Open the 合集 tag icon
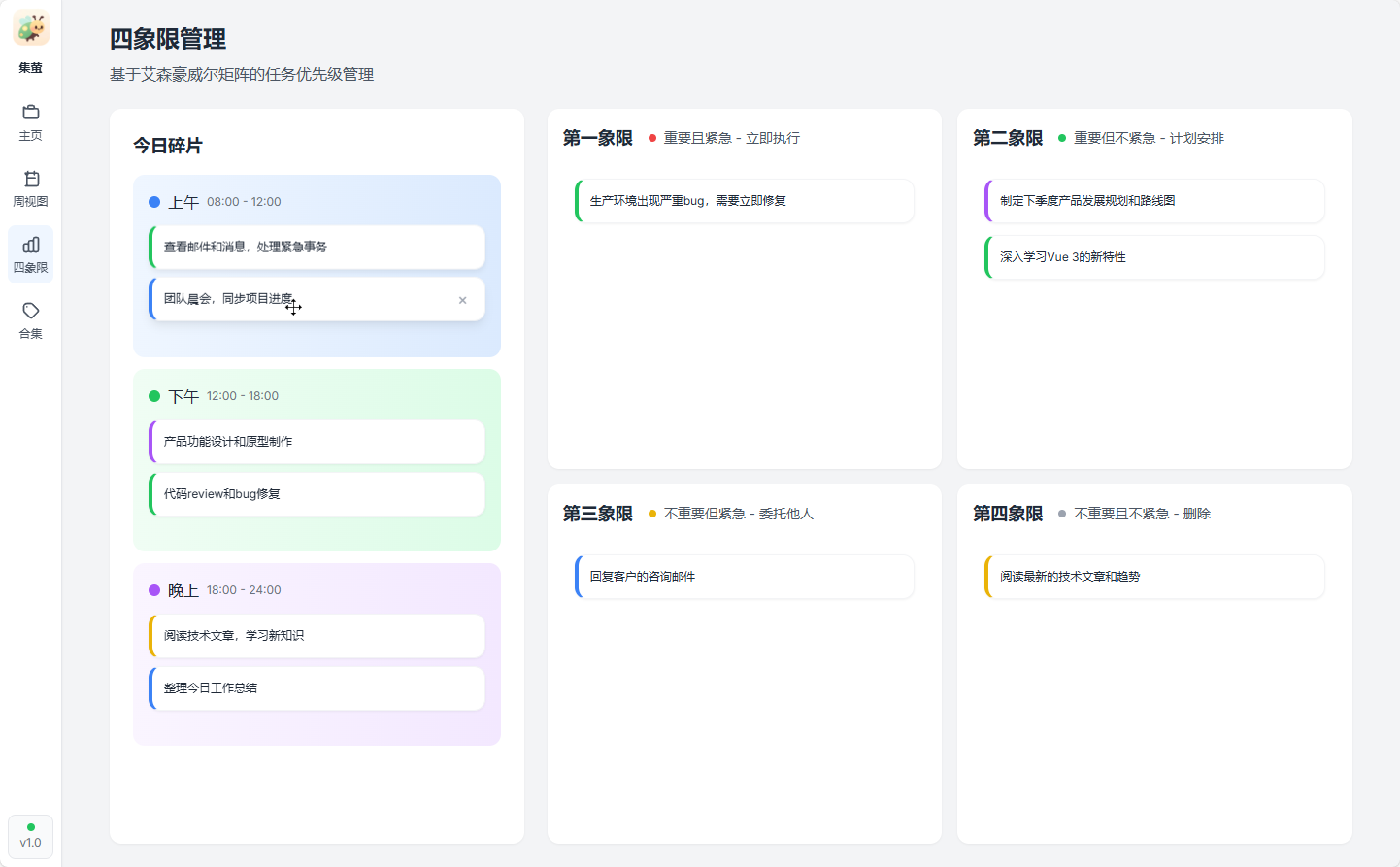The width and height of the screenshot is (1400, 867). 31,311
